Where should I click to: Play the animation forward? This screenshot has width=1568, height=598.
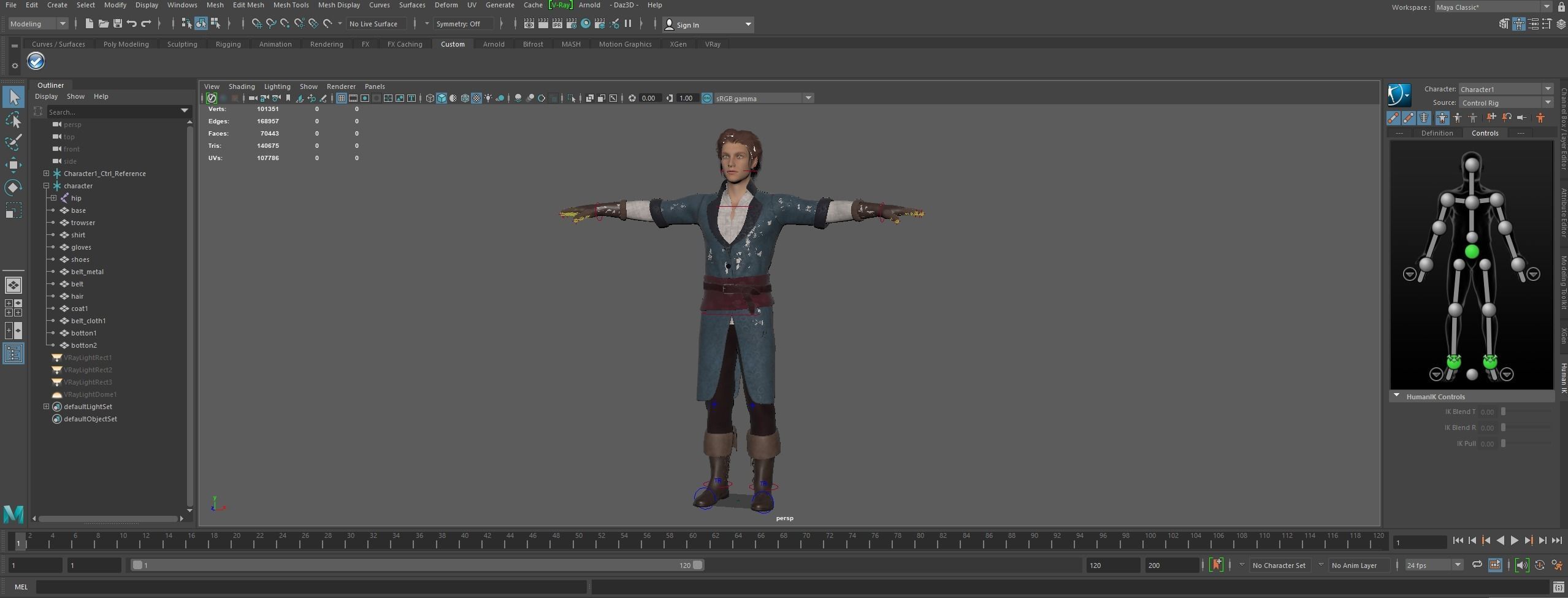coord(1514,540)
